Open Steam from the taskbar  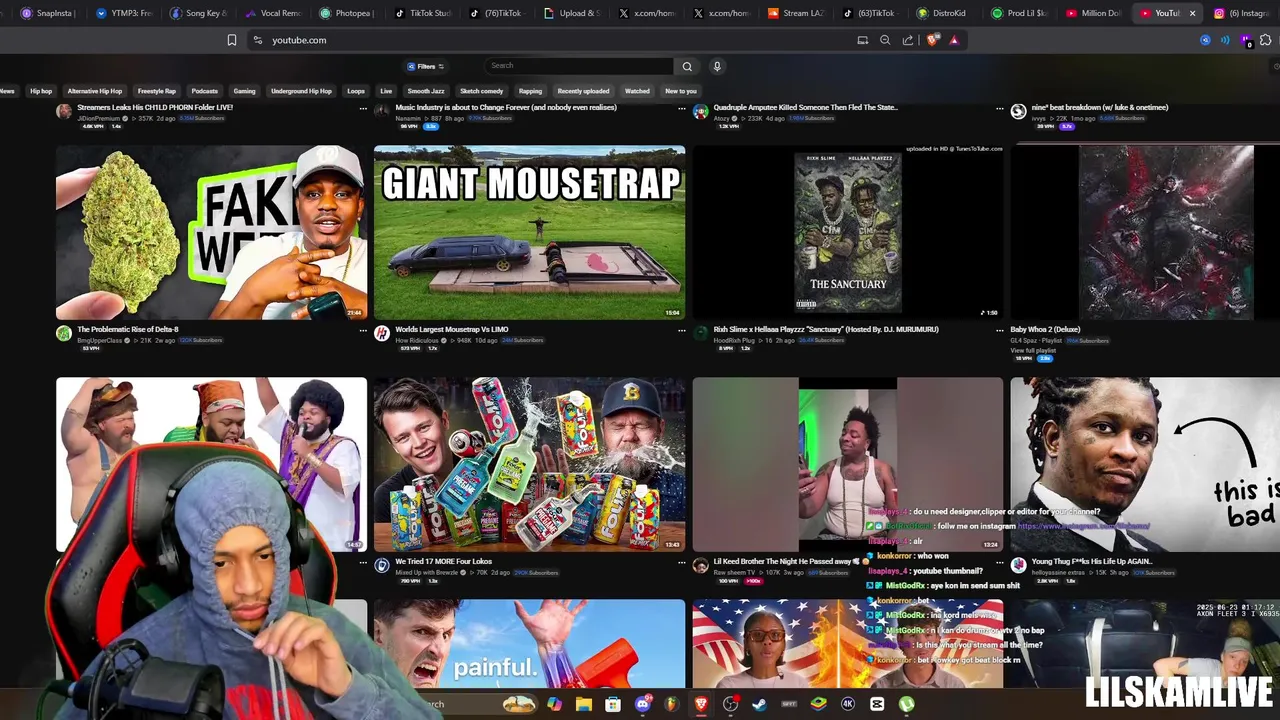point(760,704)
